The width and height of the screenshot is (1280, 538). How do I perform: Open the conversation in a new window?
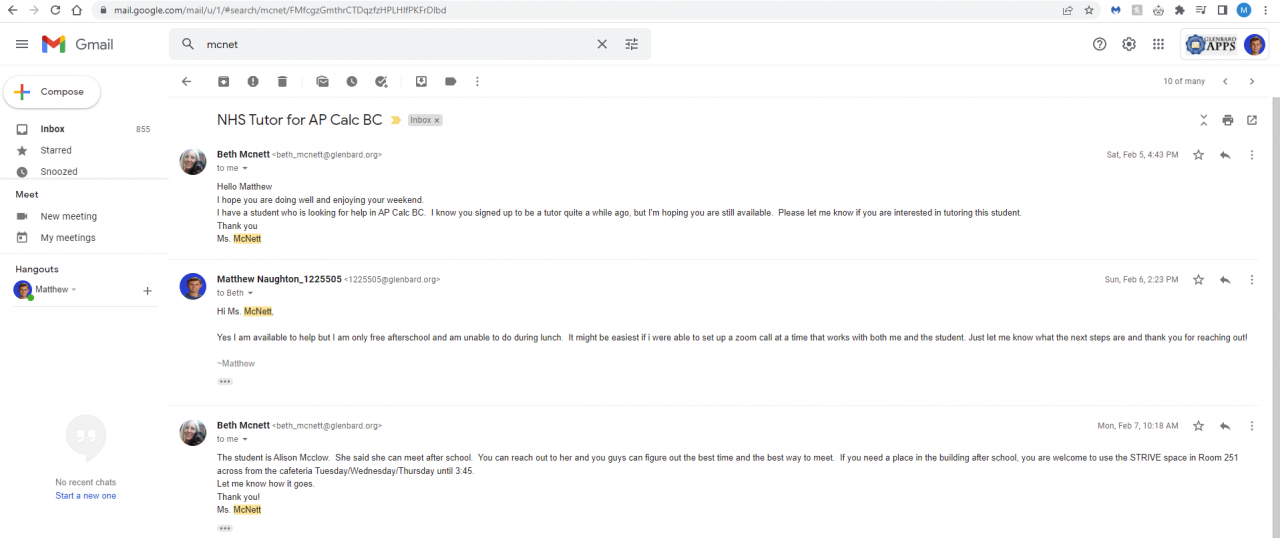[1252, 120]
